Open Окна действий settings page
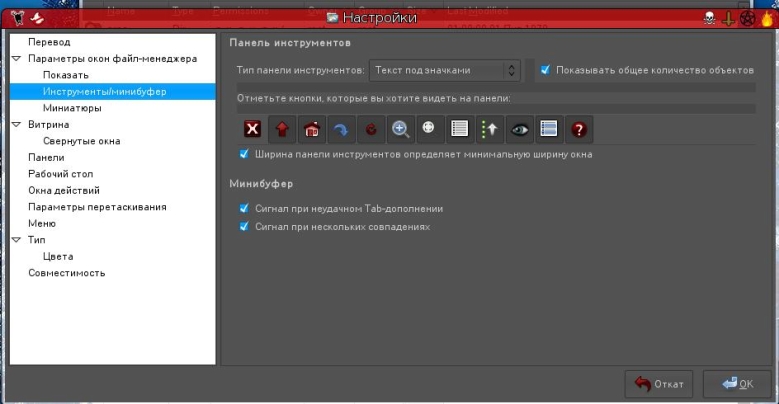The image size is (779, 404). 64,190
